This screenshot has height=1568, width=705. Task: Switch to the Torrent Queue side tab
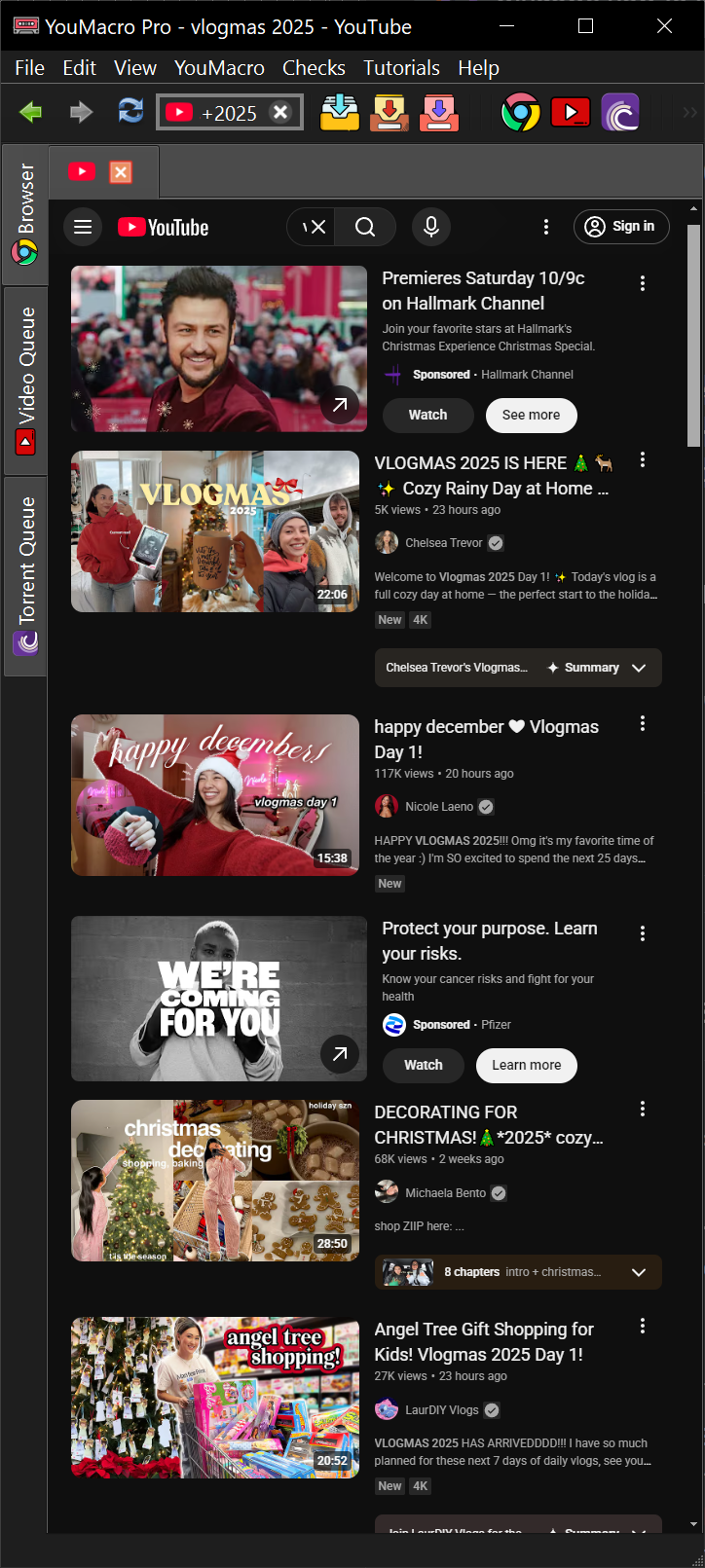25,575
